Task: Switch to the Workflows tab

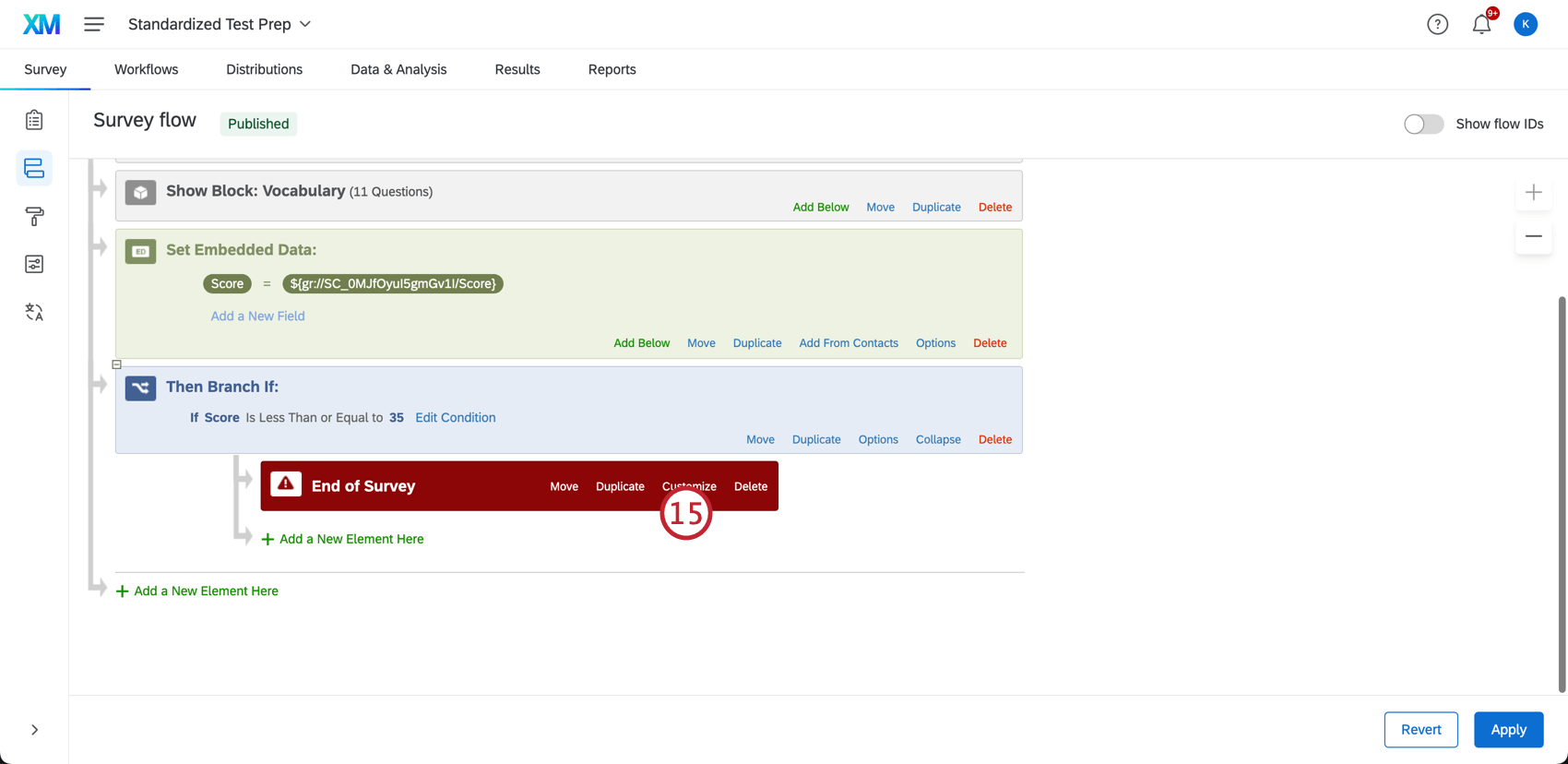Action: pyautogui.click(x=146, y=69)
